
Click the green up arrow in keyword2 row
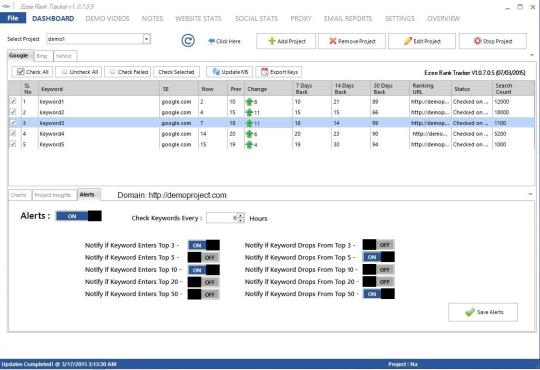coord(249,112)
